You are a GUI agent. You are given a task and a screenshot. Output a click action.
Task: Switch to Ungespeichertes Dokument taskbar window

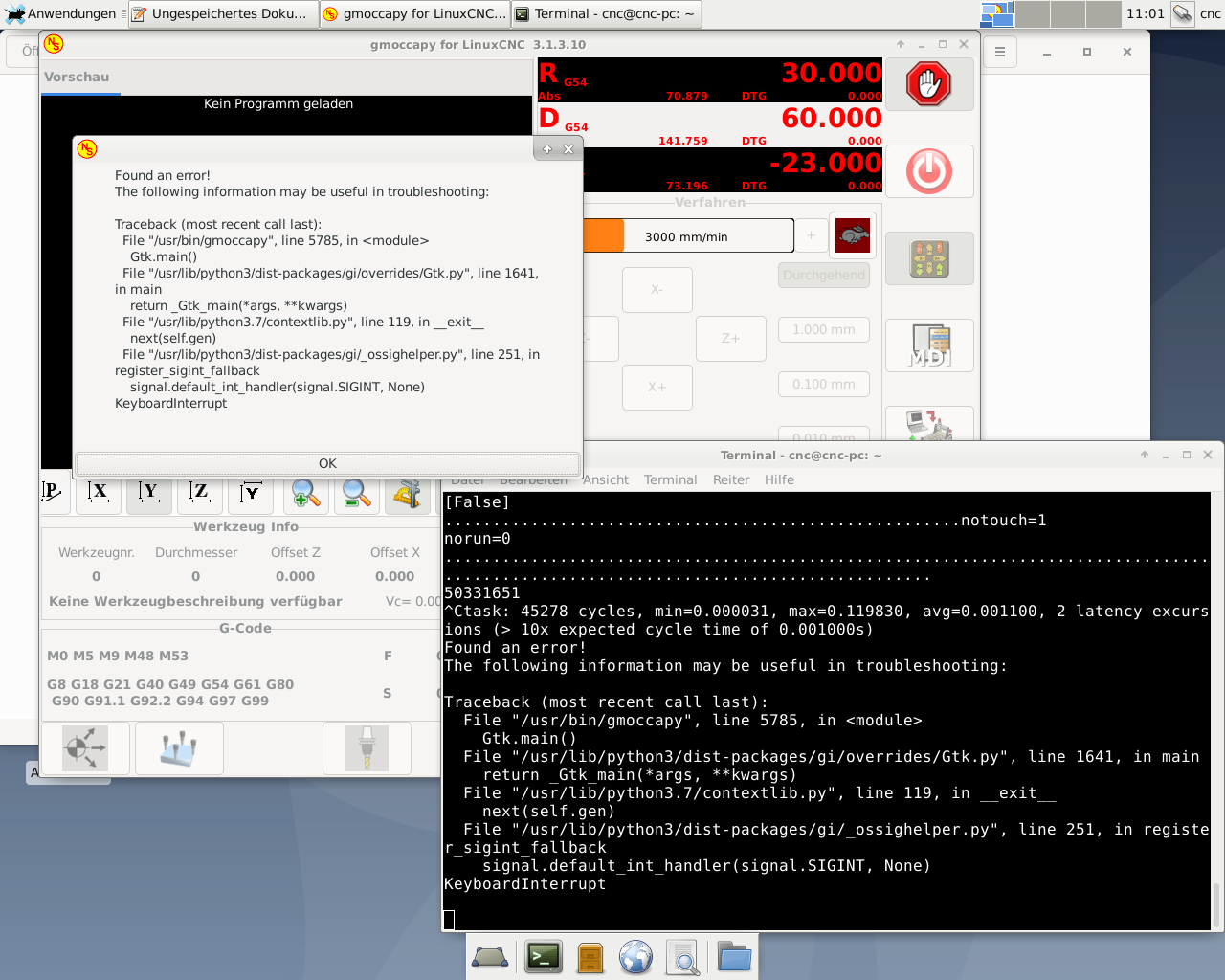click(x=223, y=13)
